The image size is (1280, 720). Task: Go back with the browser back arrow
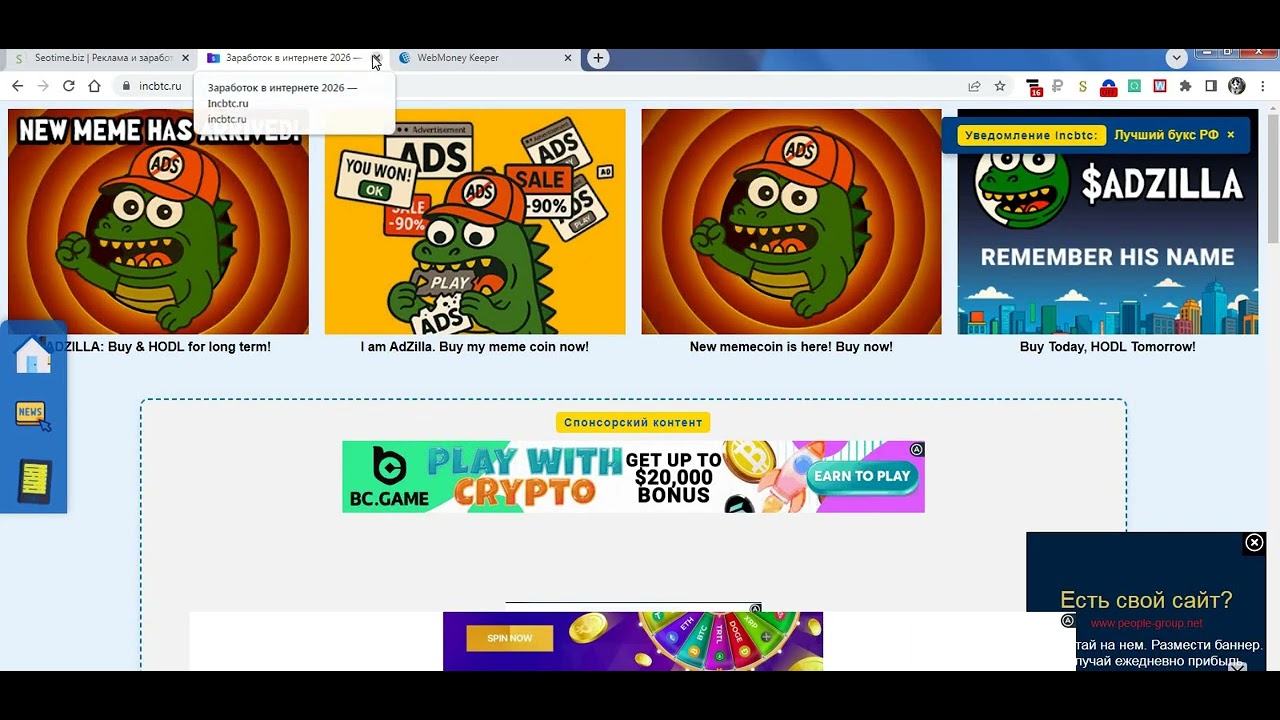pyautogui.click(x=17, y=86)
